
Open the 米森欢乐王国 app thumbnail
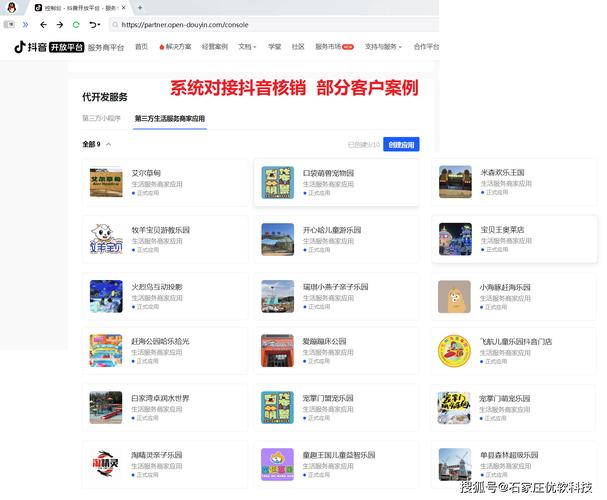click(x=455, y=182)
